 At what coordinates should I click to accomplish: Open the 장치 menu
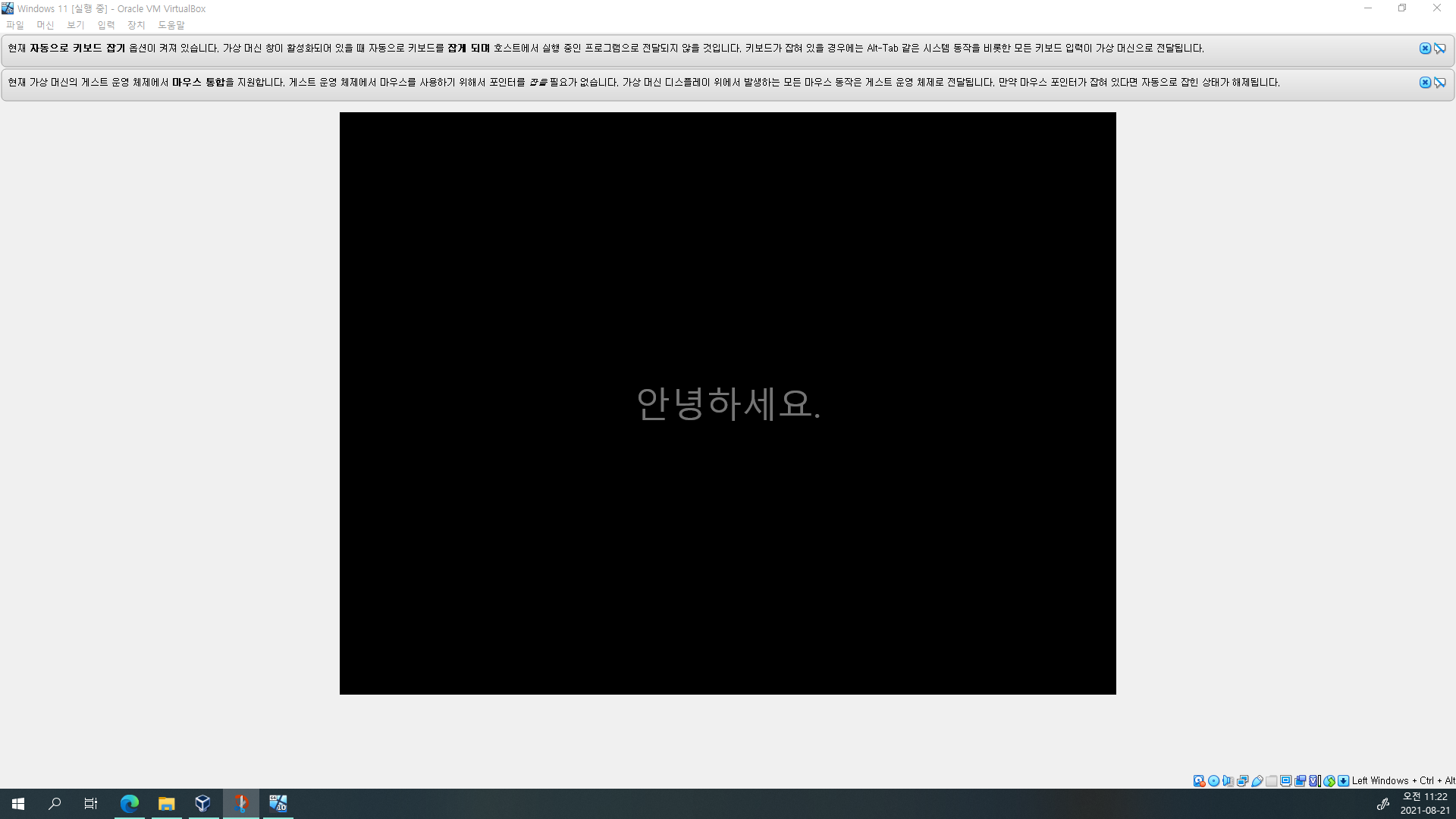point(136,25)
